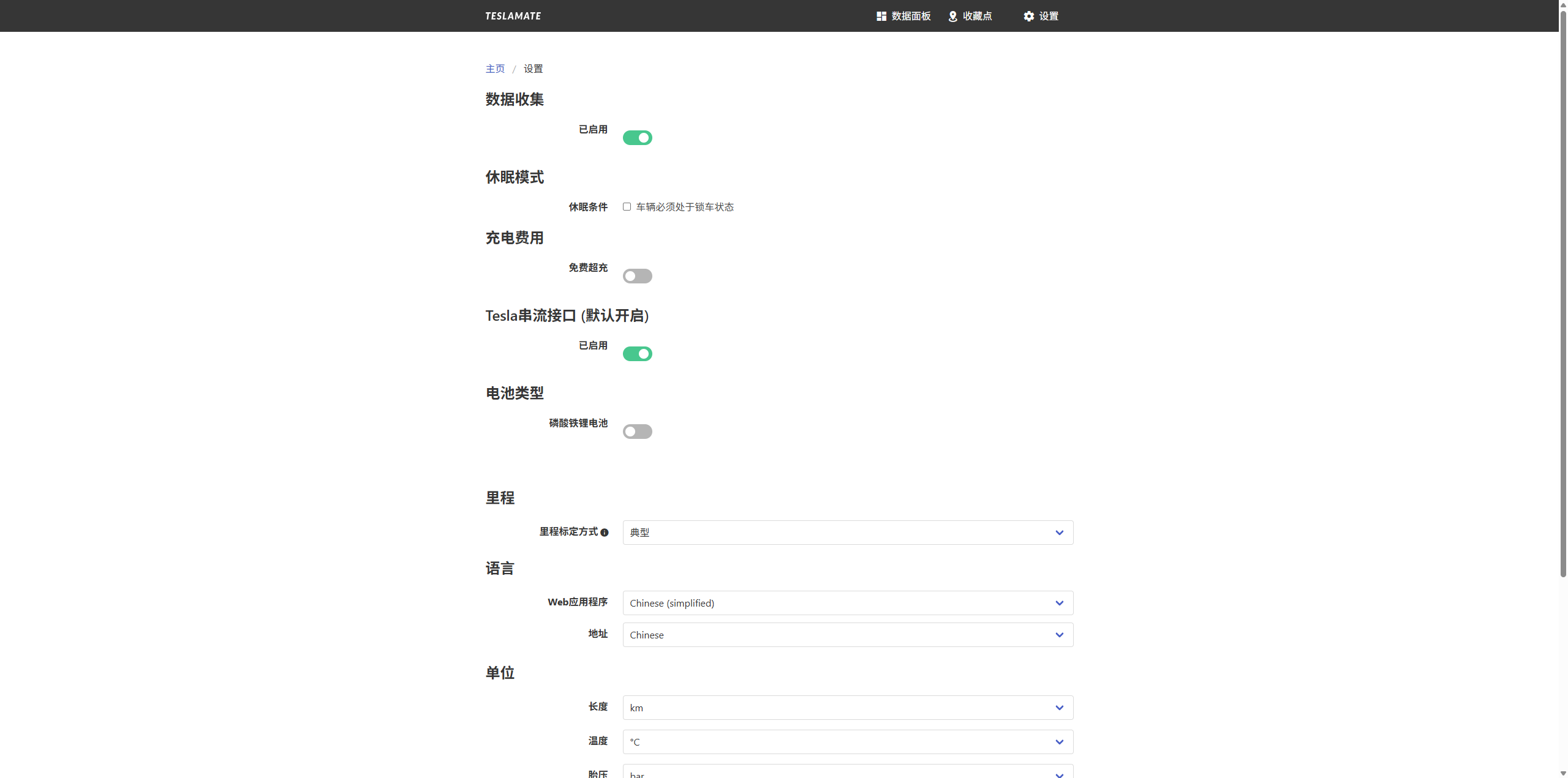Go to 主页 breadcrumb link
This screenshot has width=1568, height=778.
pyautogui.click(x=495, y=69)
